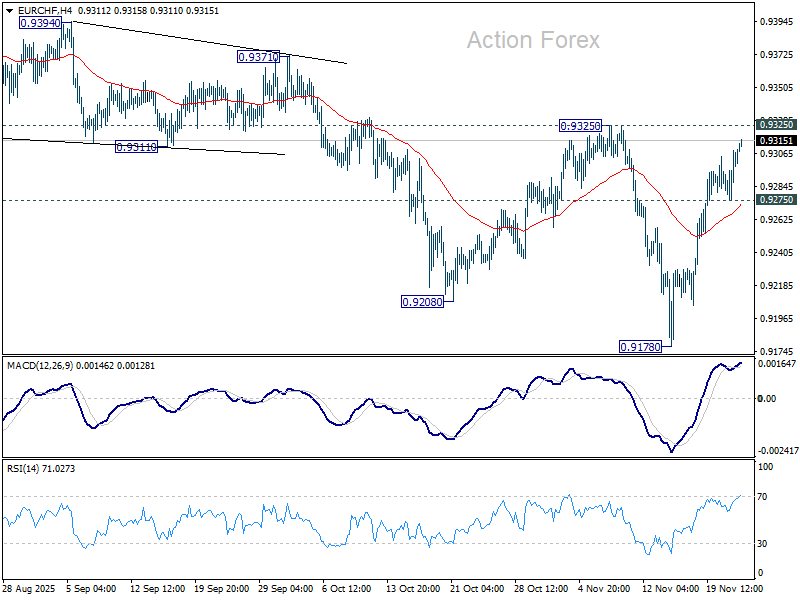800x600 pixels.
Task: Click the MACD axis value -0.002417
Action: (x=778, y=451)
